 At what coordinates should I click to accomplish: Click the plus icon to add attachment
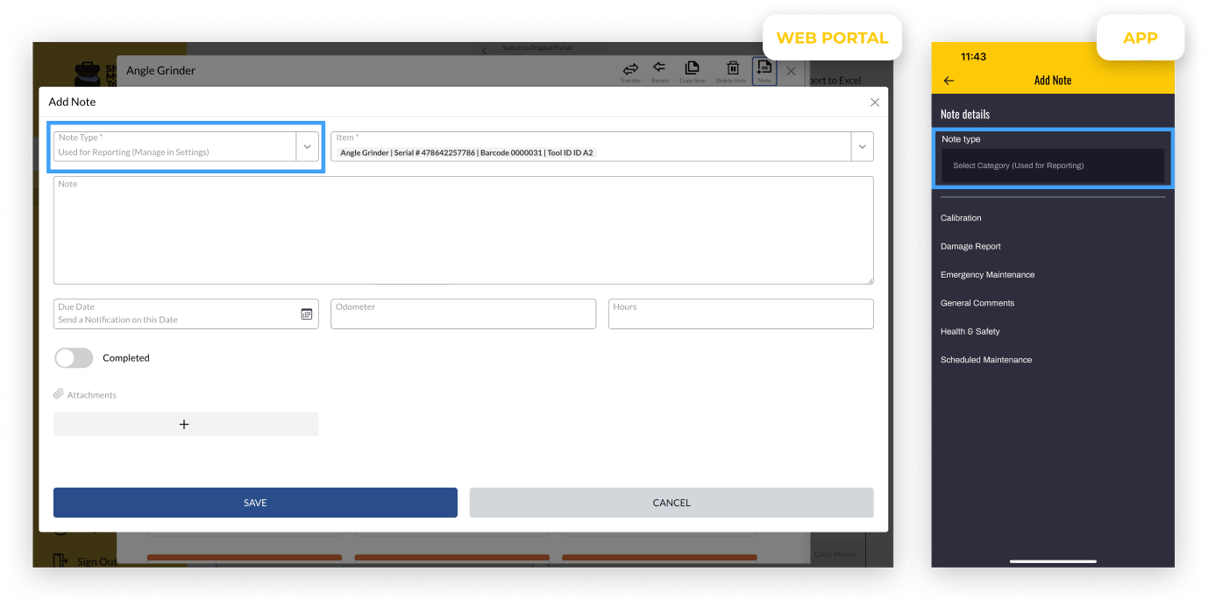click(185, 424)
